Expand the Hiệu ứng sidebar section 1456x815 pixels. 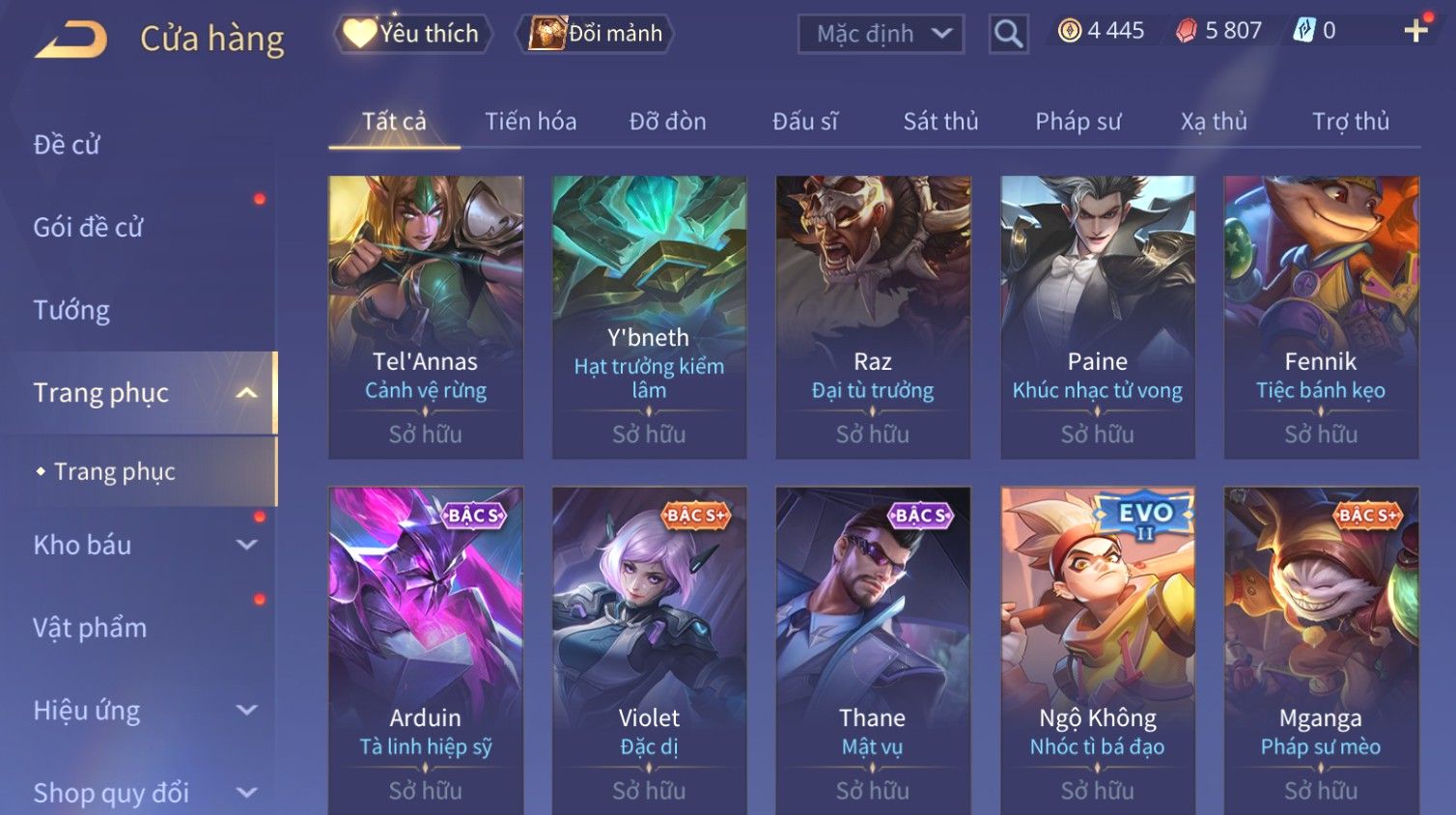click(247, 710)
